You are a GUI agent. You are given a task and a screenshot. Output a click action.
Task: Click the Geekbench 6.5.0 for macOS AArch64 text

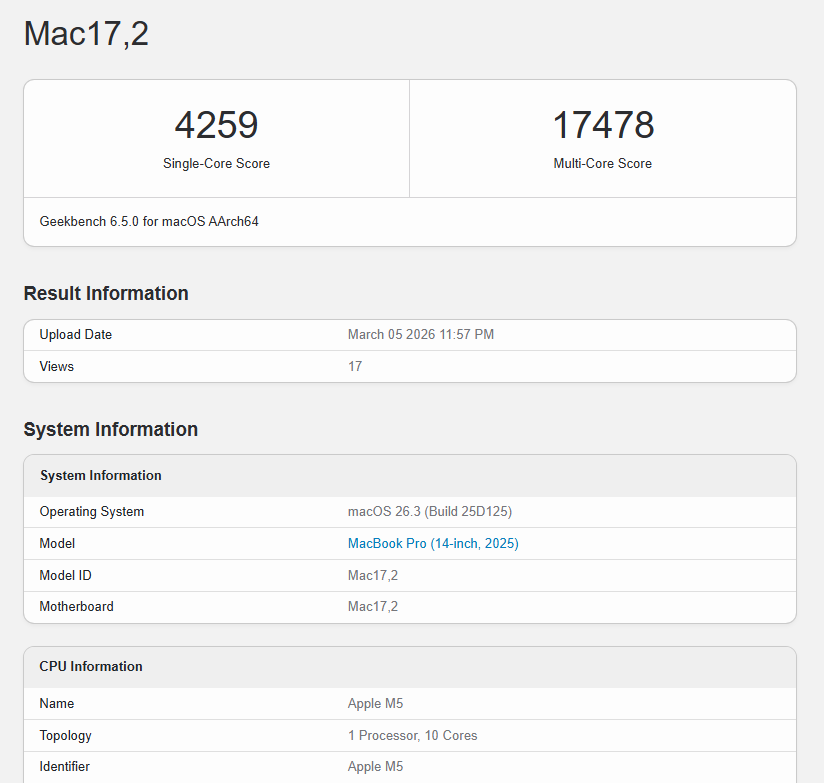[x=149, y=221]
